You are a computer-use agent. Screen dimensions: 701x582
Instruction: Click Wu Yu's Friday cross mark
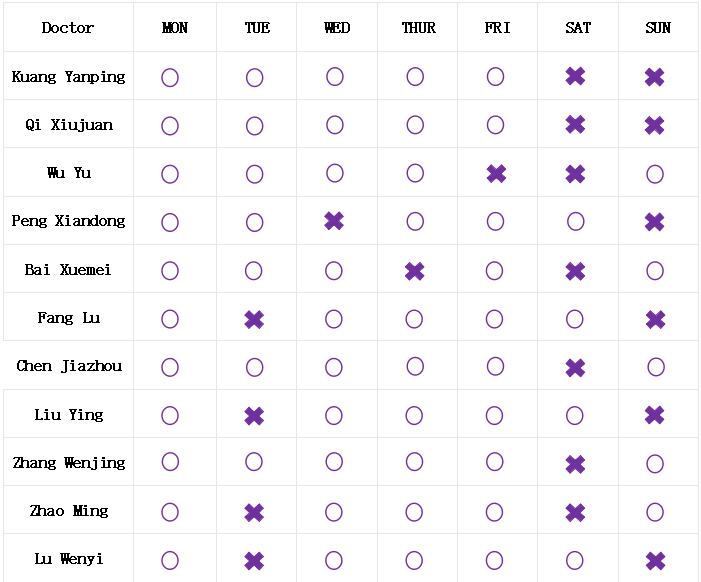click(496, 173)
